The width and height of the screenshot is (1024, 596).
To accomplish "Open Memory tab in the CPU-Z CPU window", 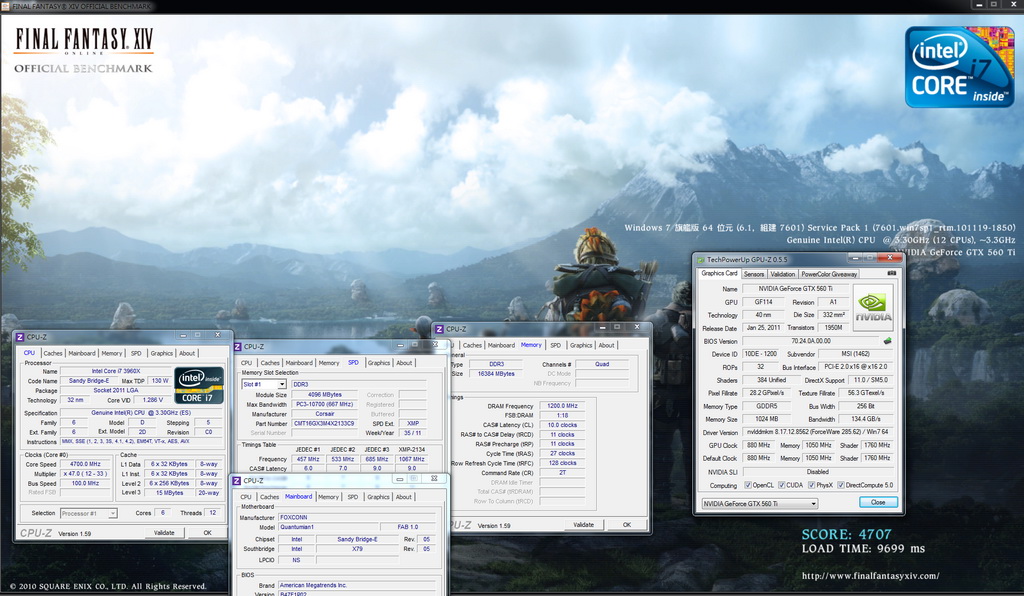I will coord(112,353).
